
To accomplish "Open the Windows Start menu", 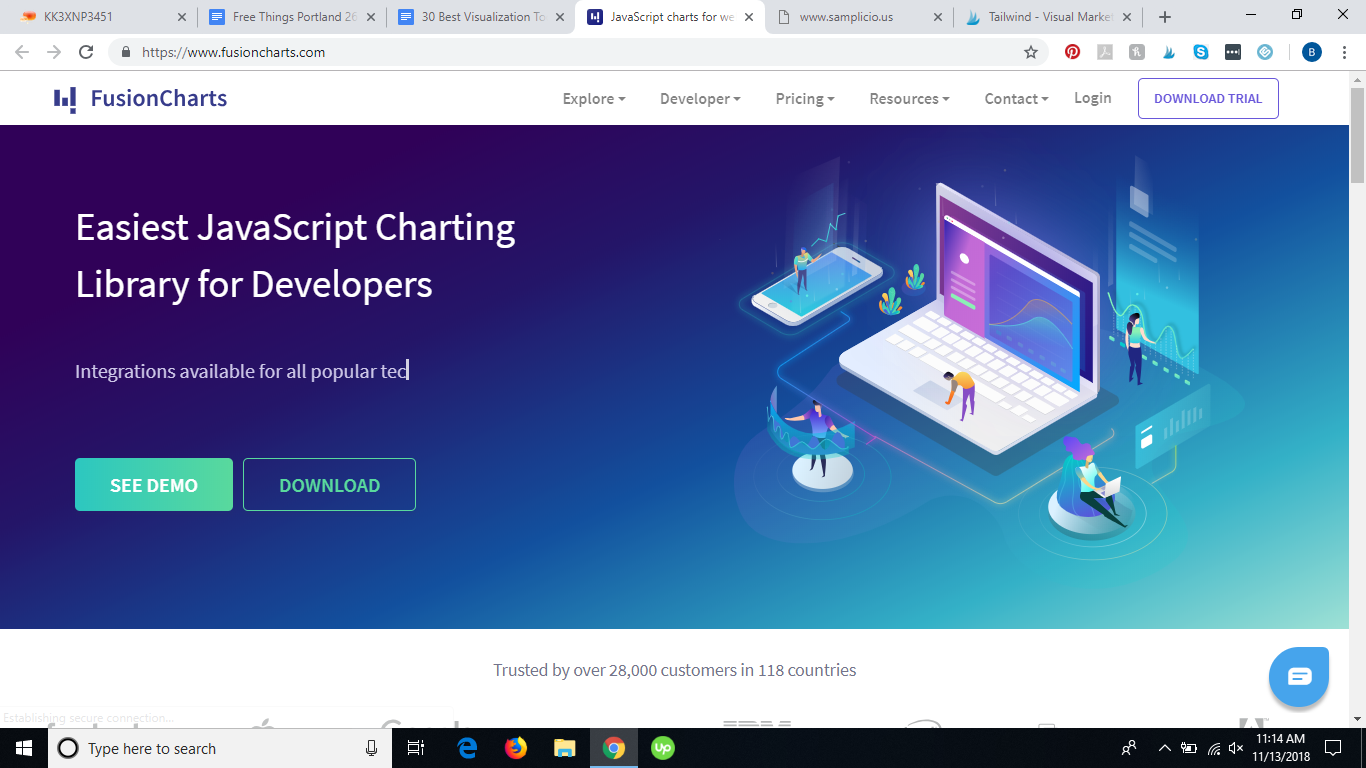I will (24, 748).
